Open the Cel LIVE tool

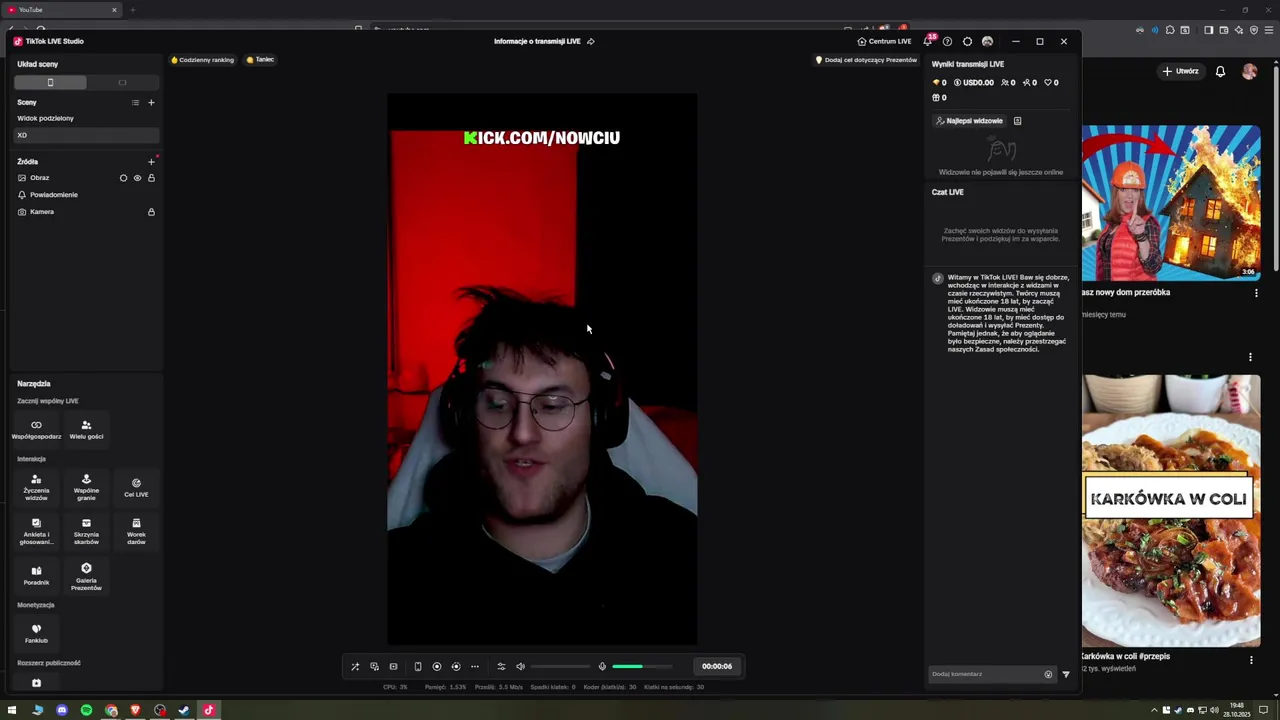(x=136, y=487)
